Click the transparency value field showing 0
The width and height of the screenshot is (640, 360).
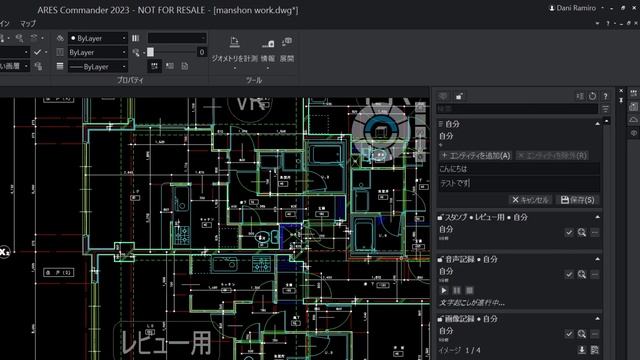point(201,52)
